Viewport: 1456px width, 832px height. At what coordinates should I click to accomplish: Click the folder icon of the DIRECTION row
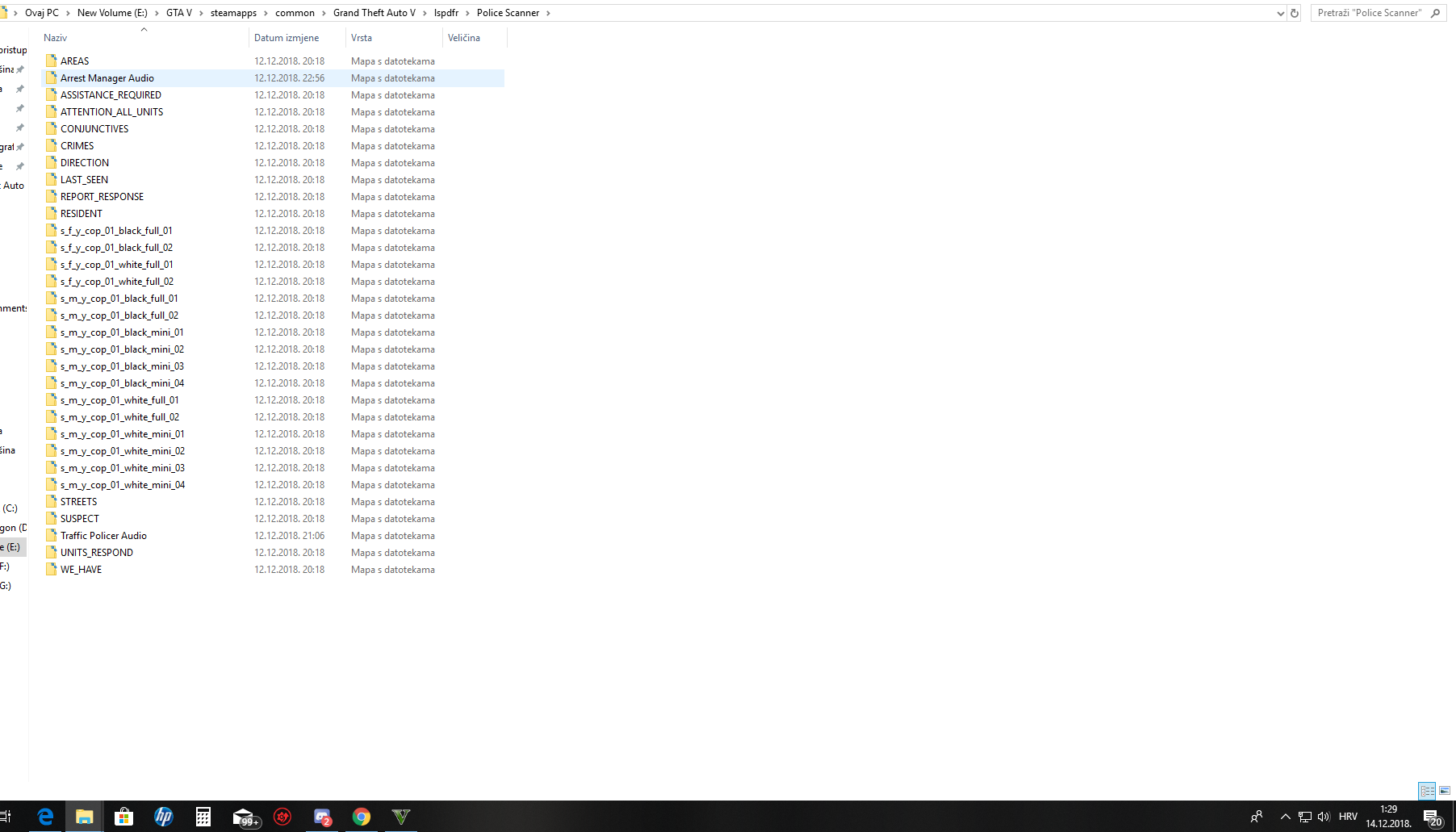[52, 162]
